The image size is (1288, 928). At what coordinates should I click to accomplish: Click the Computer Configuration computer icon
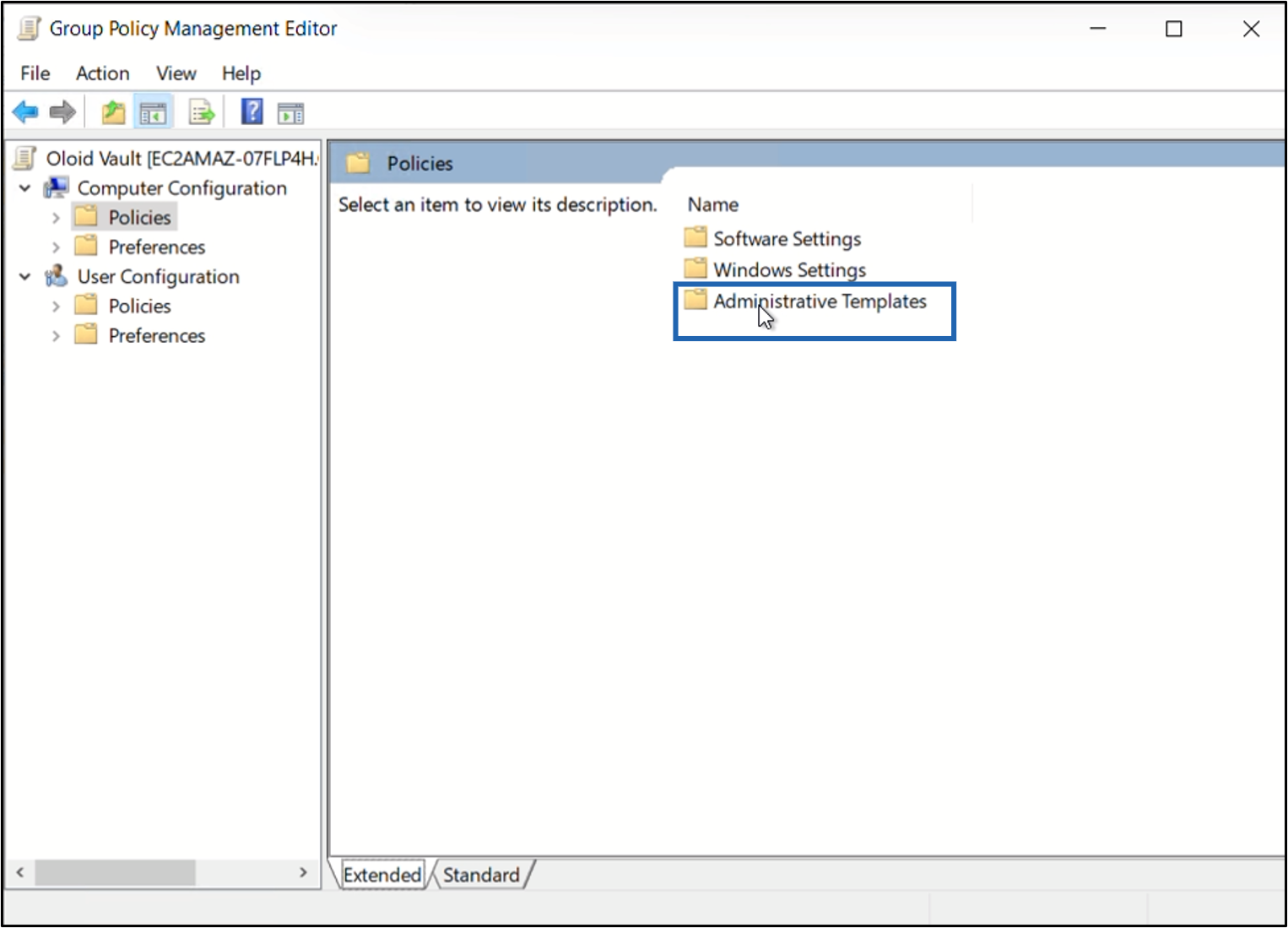[57, 187]
